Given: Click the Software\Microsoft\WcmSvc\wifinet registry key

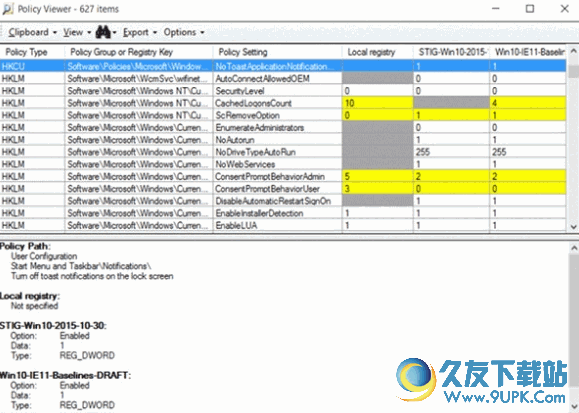Looking at the screenshot, I should (139, 79).
